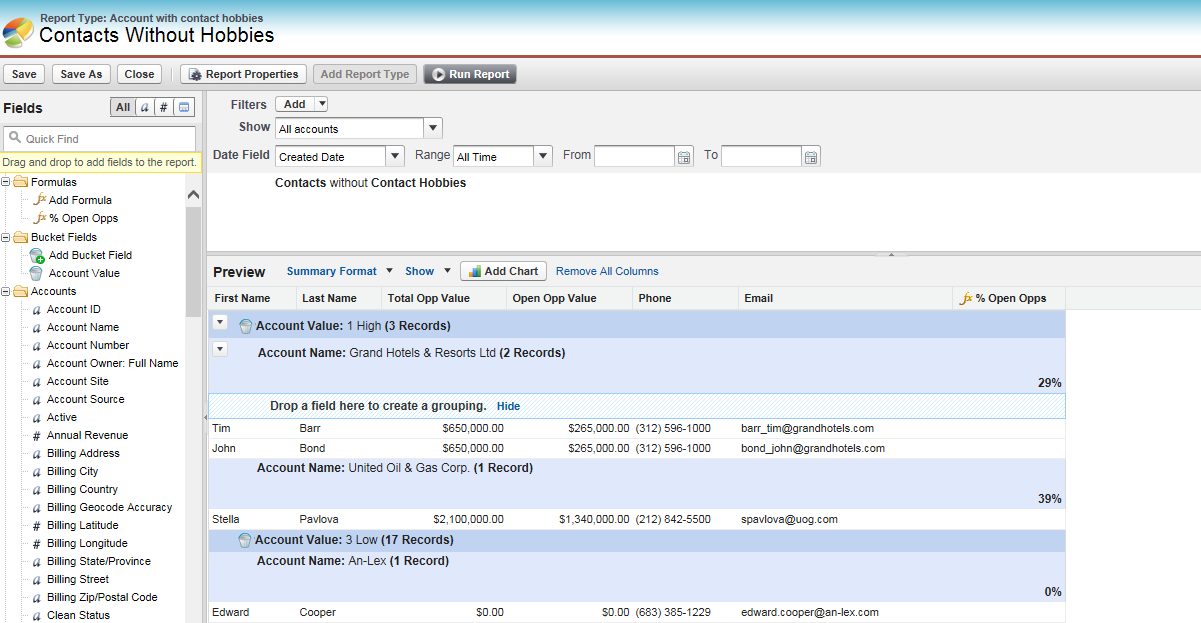1201x623 pixels.
Task: Collapse the Formulas folder in tree
Action: [6, 182]
